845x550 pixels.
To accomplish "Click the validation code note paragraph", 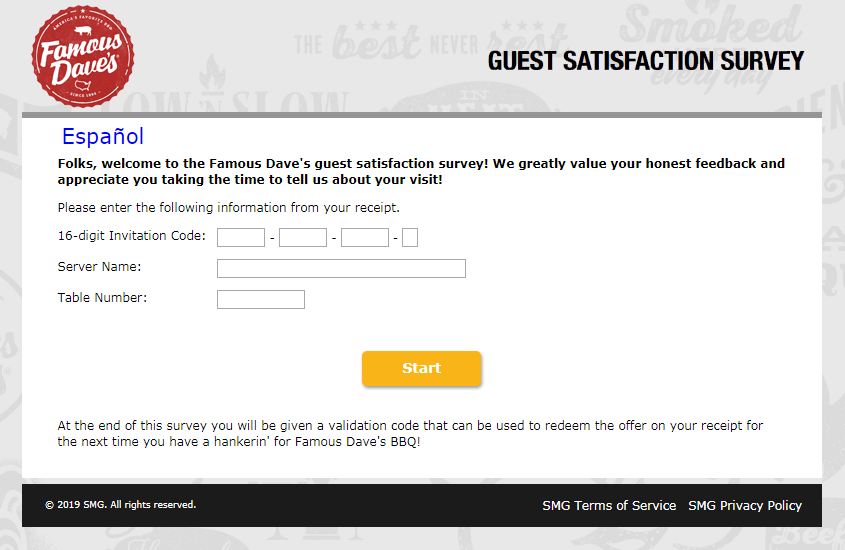I will [x=410, y=433].
